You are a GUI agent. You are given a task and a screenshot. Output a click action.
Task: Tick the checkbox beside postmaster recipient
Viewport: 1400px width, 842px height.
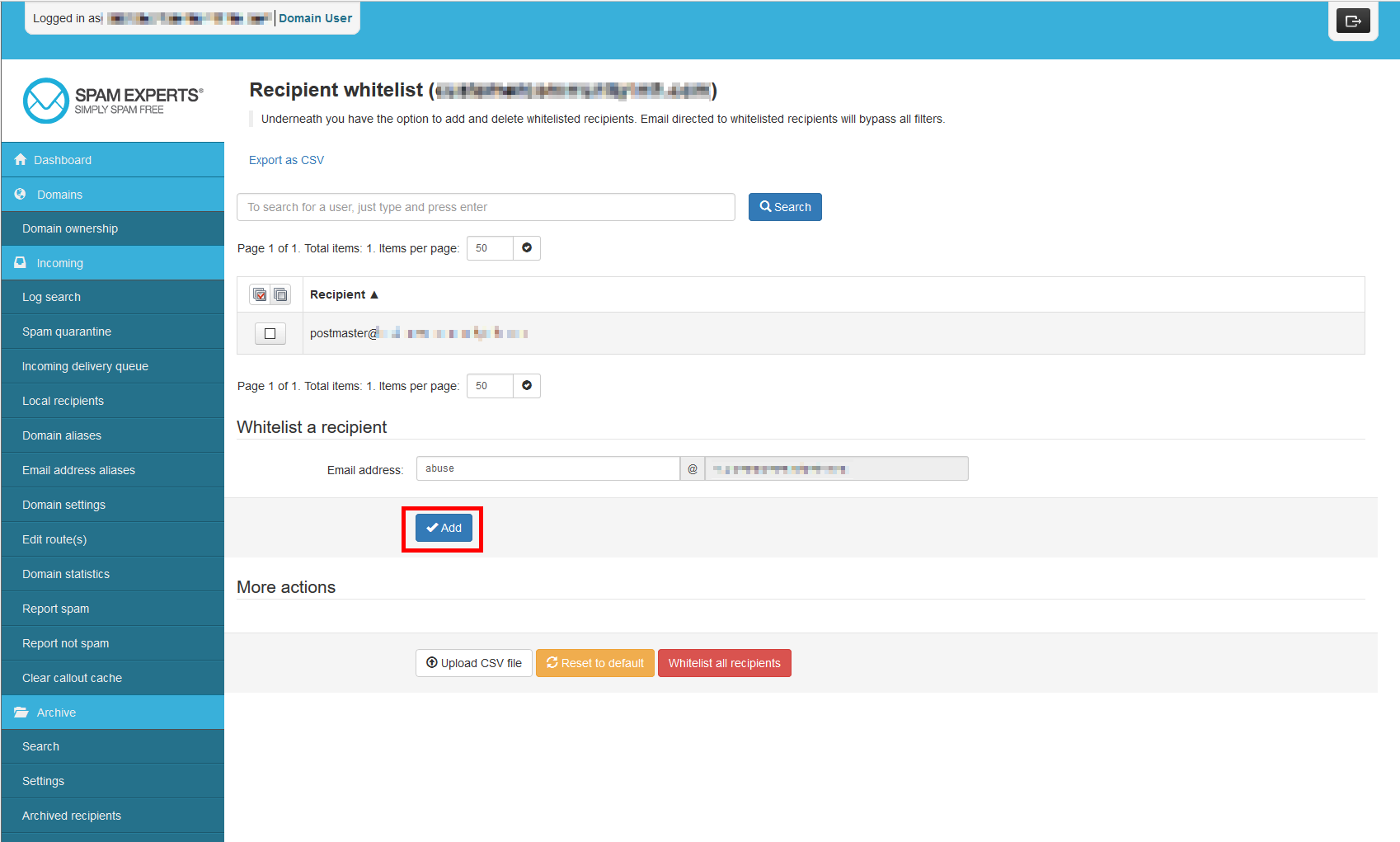270,333
